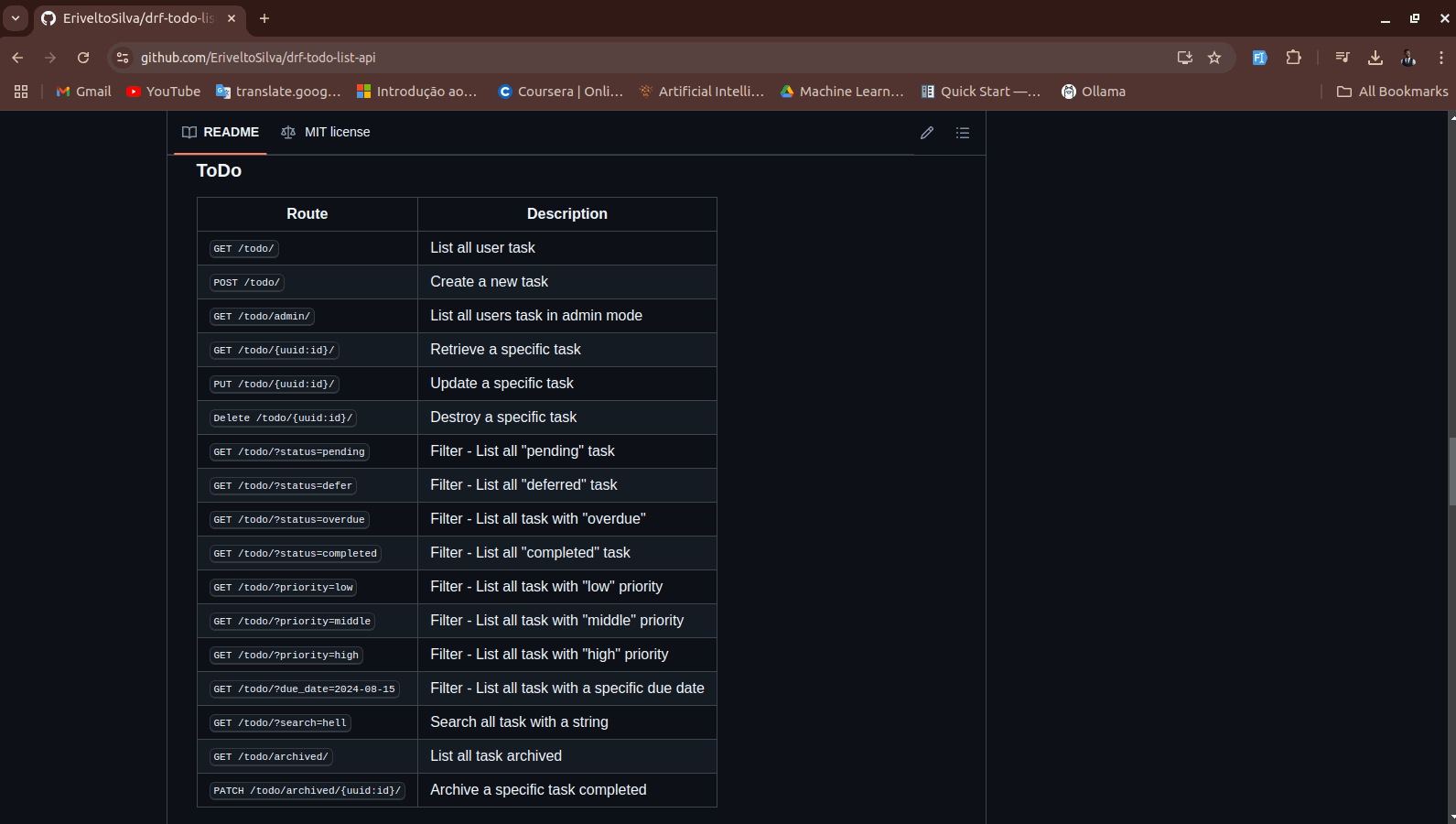Close the drf-todo-list tab
The image size is (1456, 824).
tap(232, 18)
